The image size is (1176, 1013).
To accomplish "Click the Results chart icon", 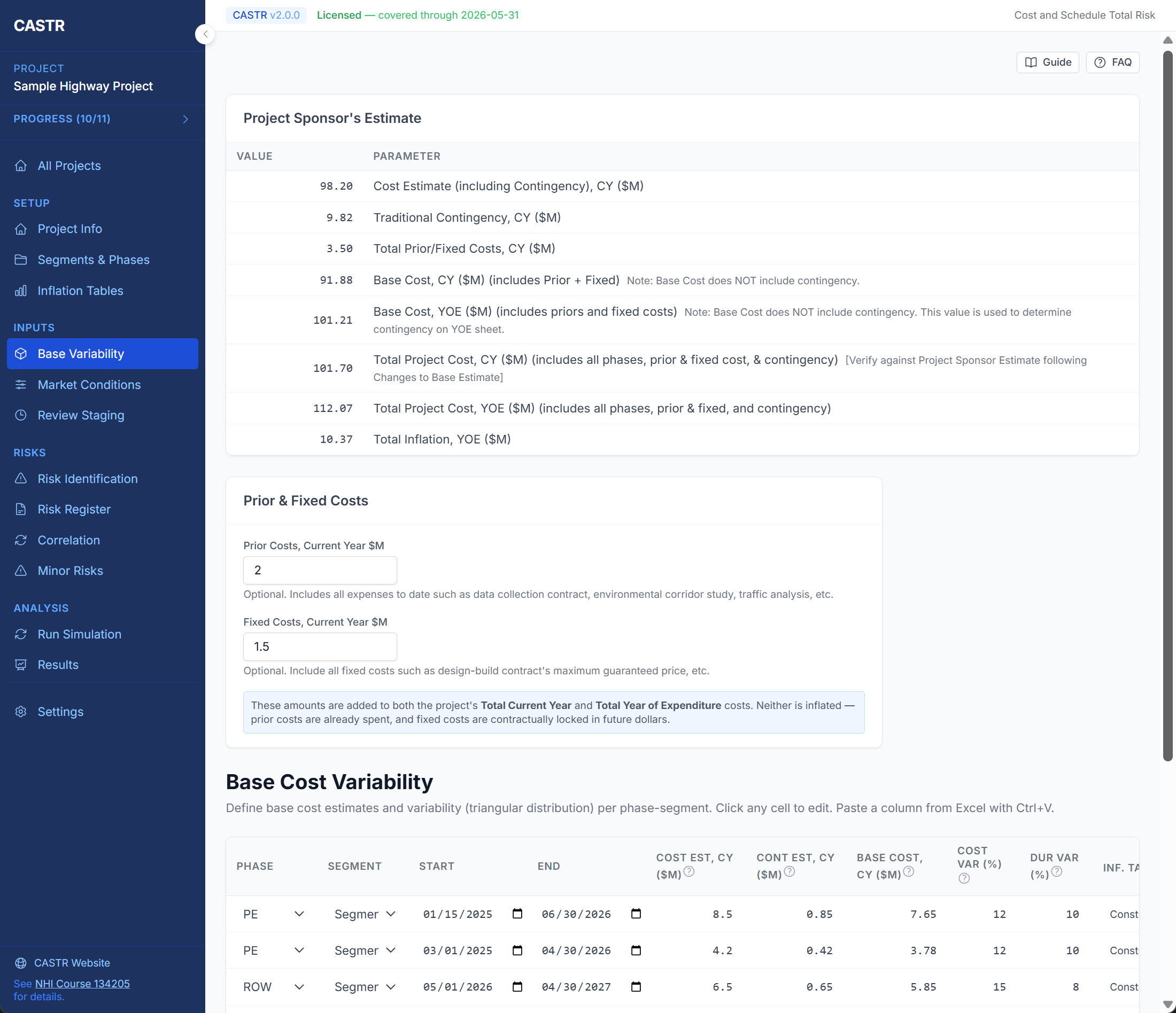I will pyautogui.click(x=21, y=665).
